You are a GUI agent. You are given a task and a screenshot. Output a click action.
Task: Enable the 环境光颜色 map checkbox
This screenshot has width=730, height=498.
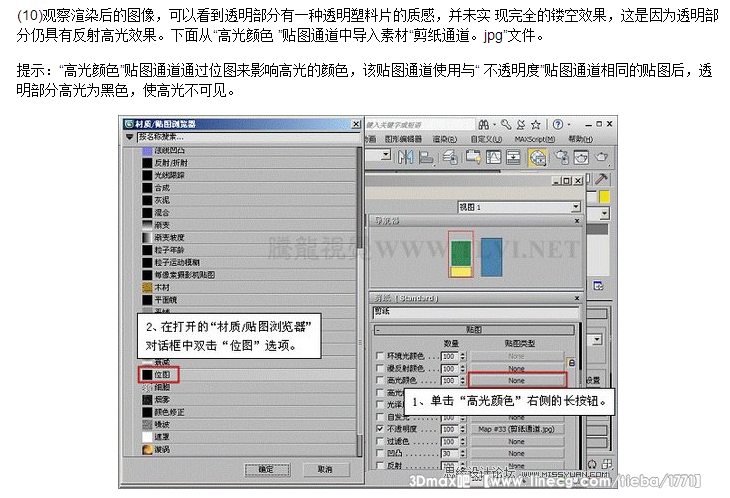coord(380,356)
